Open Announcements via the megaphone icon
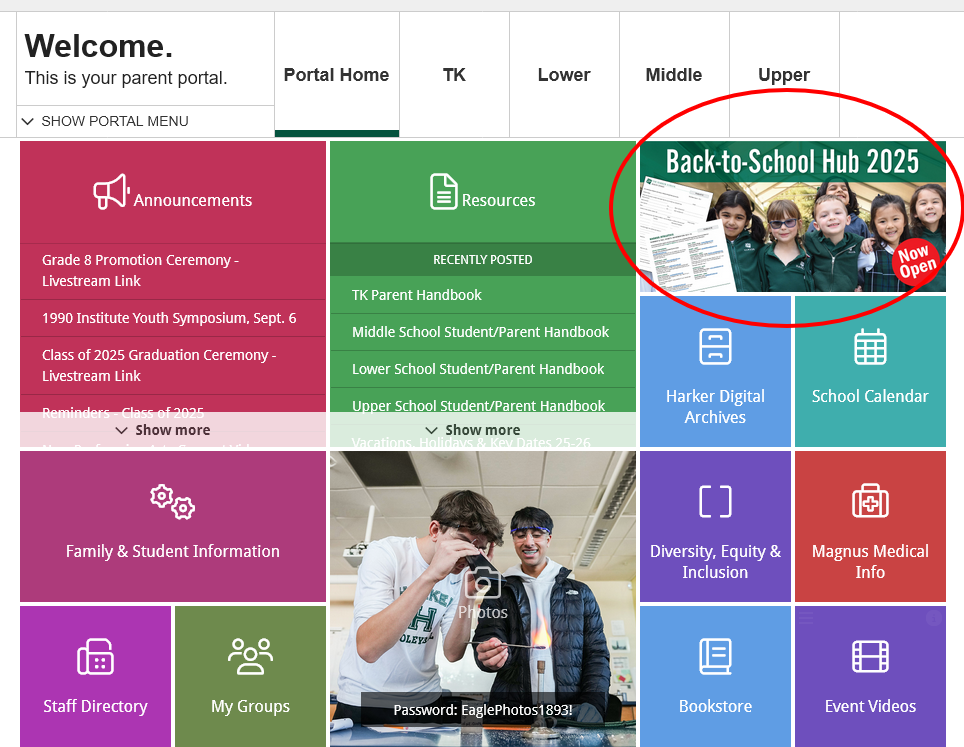 (115, 192)
